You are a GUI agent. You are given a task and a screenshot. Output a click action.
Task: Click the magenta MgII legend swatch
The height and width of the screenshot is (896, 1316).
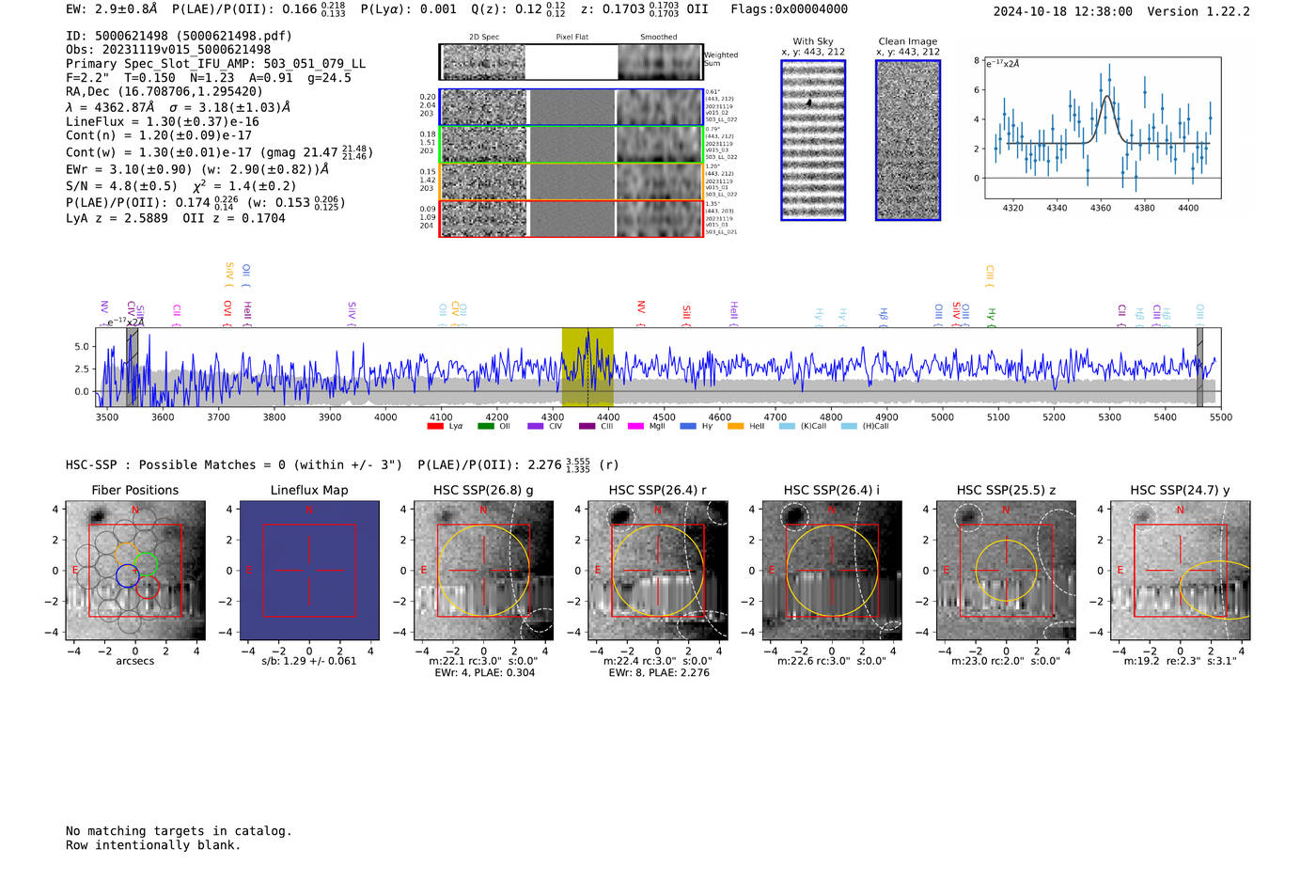click(x=636, y=426)
